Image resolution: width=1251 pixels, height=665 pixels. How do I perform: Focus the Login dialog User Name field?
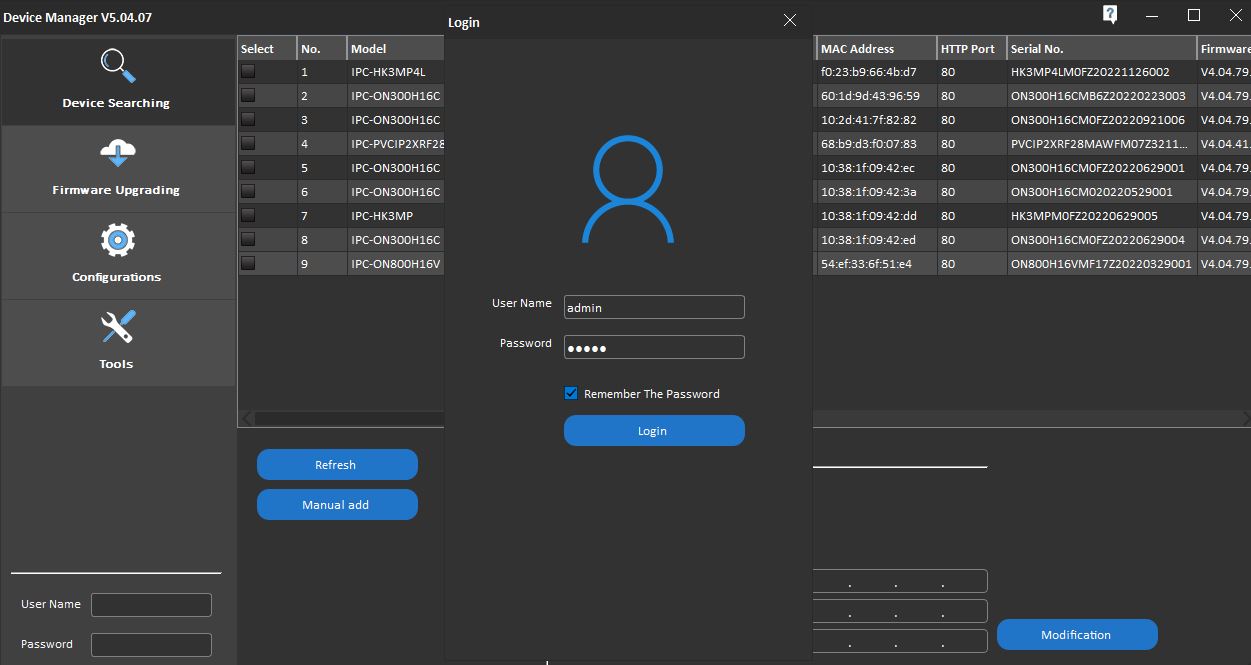[x=654, y=307]
